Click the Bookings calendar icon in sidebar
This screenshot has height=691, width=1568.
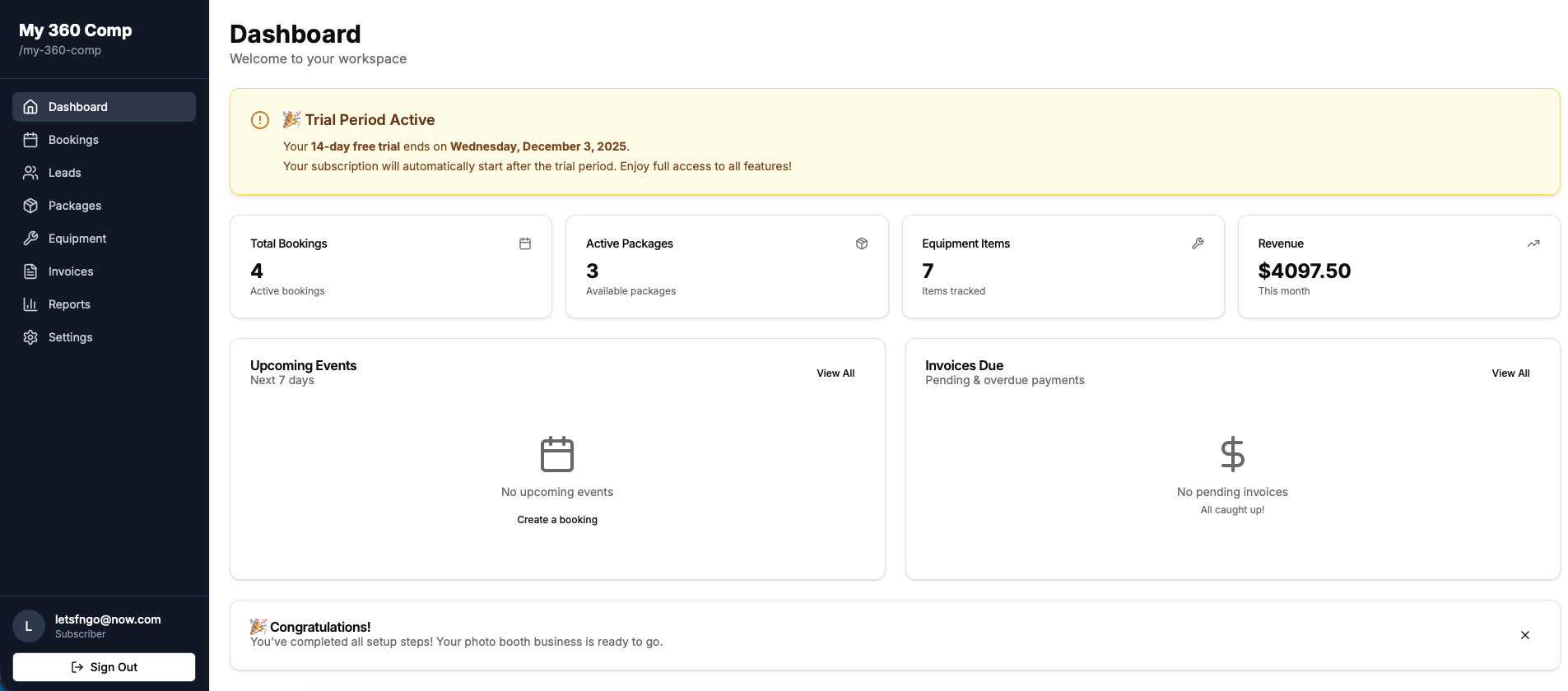tap(30, 140)
